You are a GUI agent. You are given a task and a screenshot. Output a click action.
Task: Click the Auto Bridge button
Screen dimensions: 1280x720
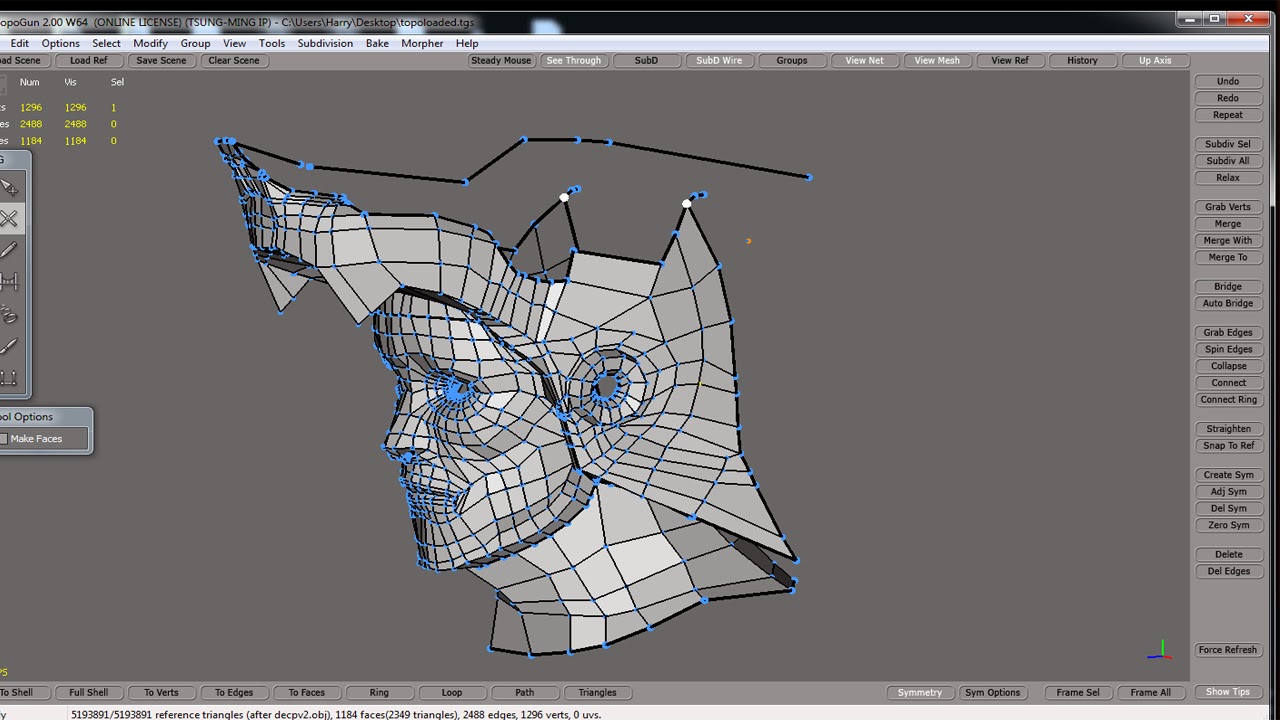pyautogui.click(x=1227, y=303)
